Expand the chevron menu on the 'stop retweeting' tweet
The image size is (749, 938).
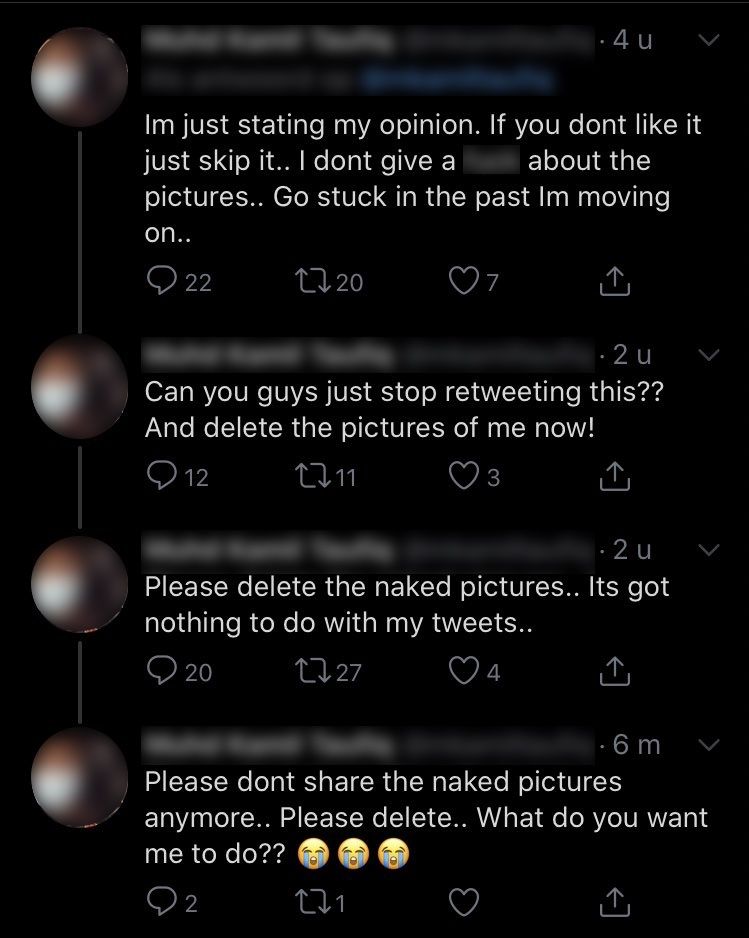click(708, 354)
